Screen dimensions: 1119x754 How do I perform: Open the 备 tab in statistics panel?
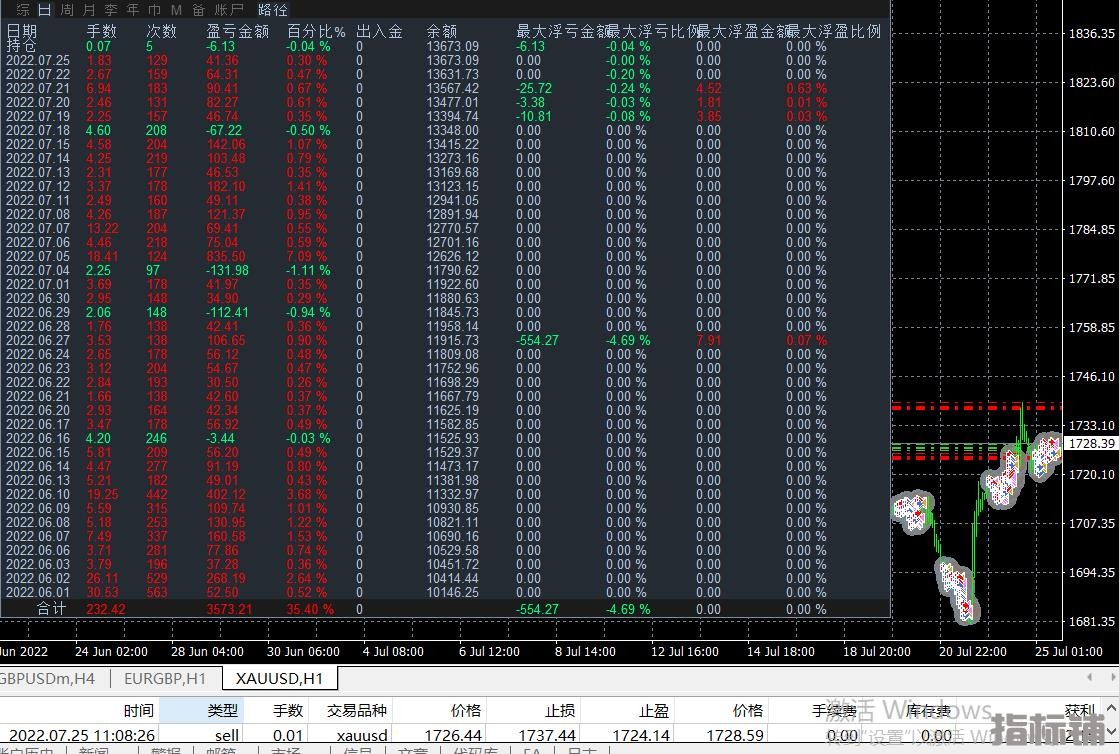pos(198,10)
